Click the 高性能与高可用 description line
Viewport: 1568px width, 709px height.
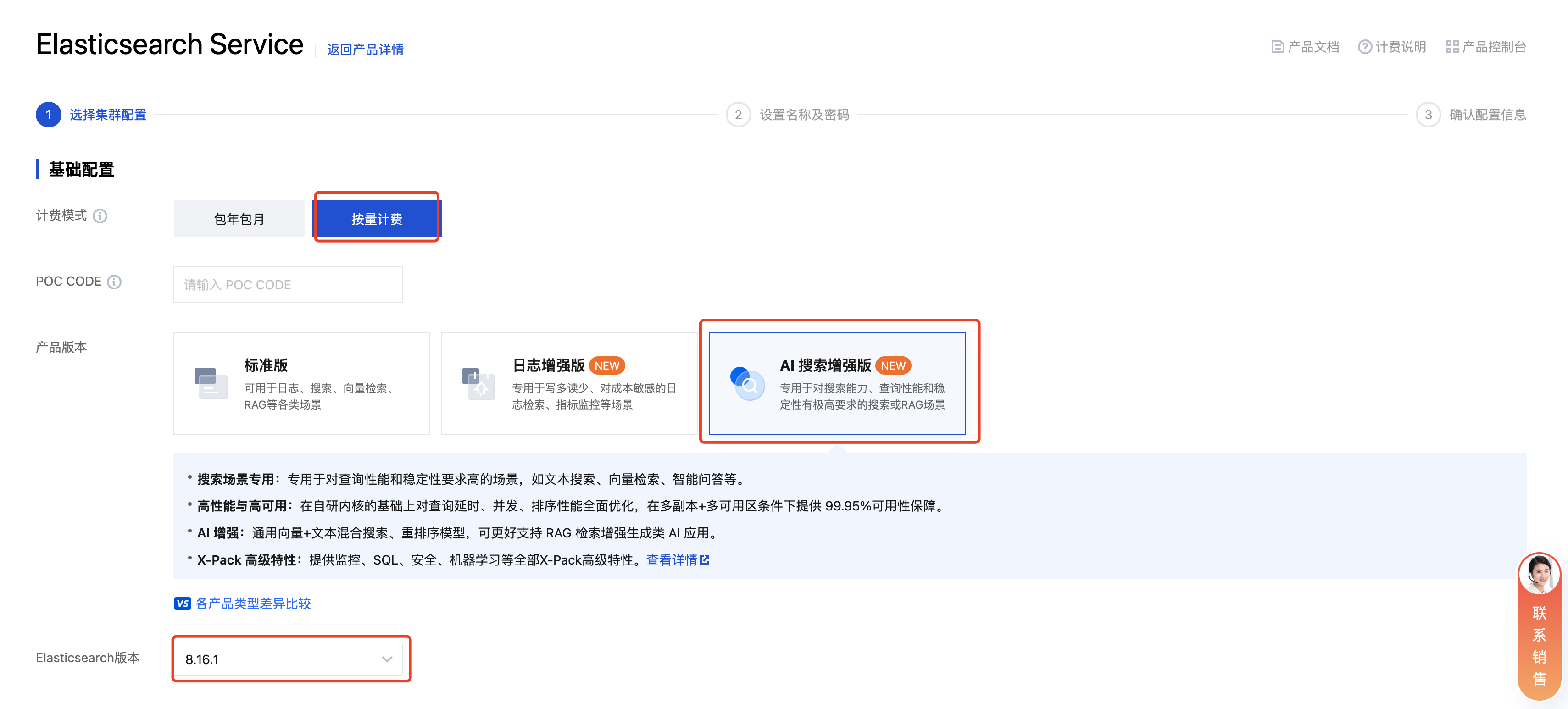click(x=572, y=506)
